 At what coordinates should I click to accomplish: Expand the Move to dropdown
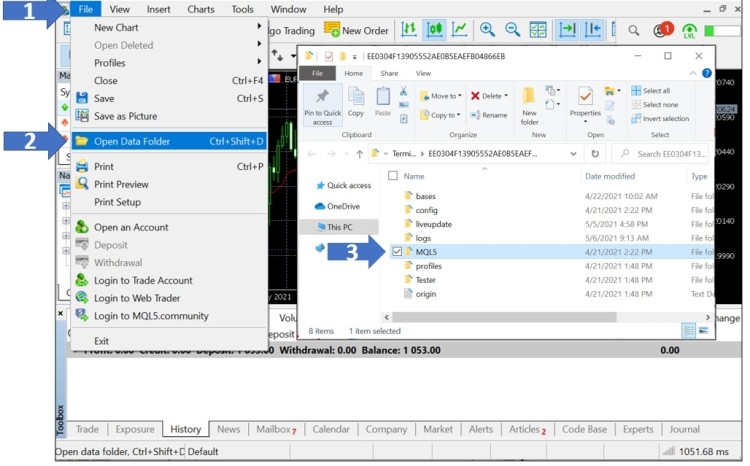coord(459,96)
